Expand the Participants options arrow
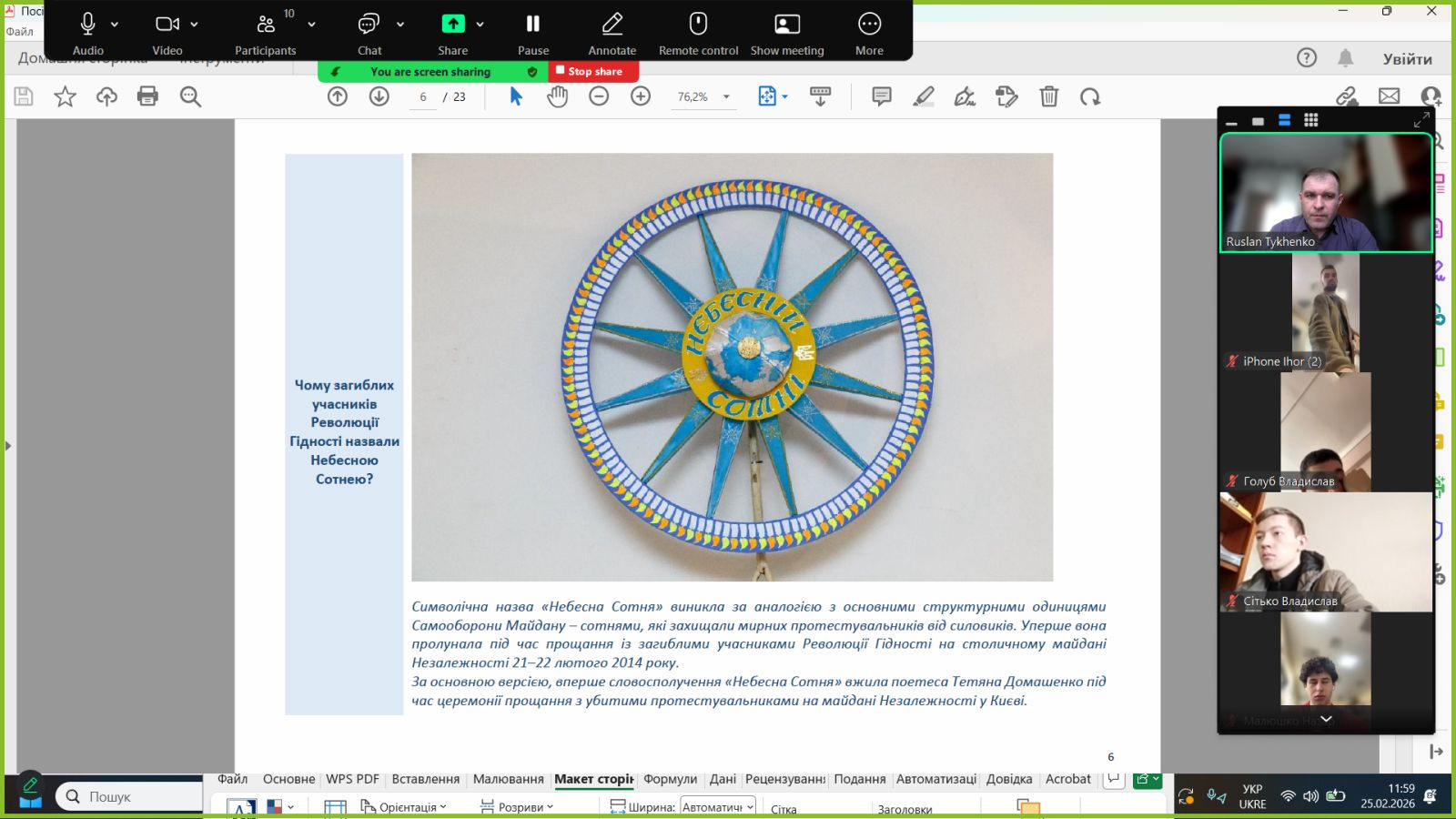1456x819 pixels. [311, 25]
